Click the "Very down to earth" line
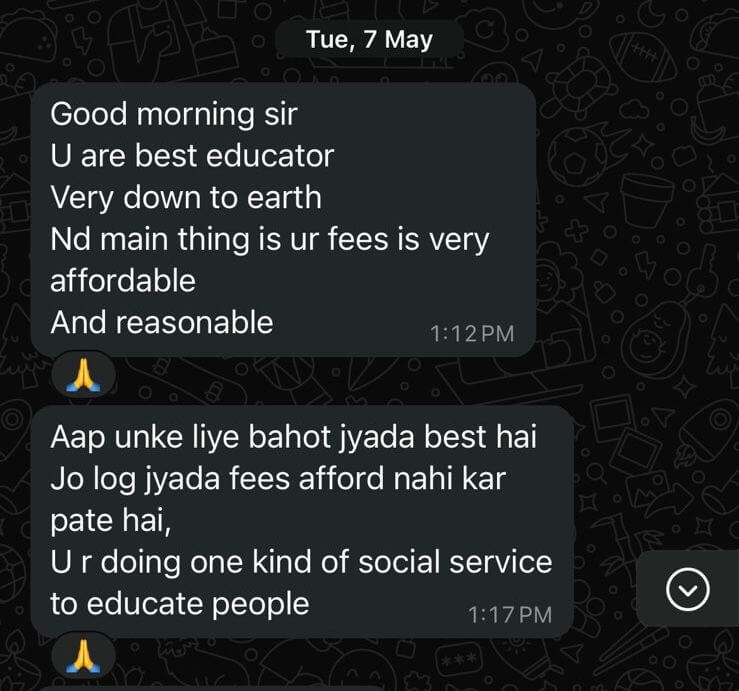 click(x=186, y=197)
